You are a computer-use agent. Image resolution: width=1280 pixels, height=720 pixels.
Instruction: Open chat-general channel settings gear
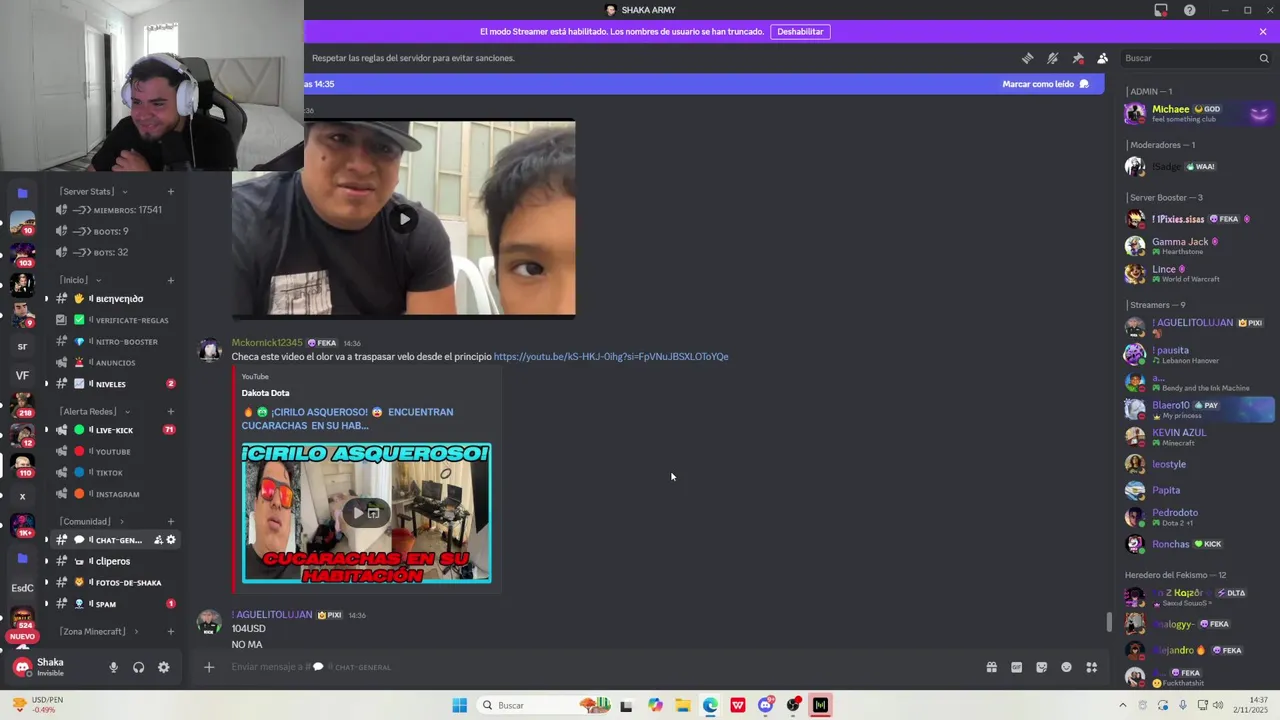[x=171, y=540]
